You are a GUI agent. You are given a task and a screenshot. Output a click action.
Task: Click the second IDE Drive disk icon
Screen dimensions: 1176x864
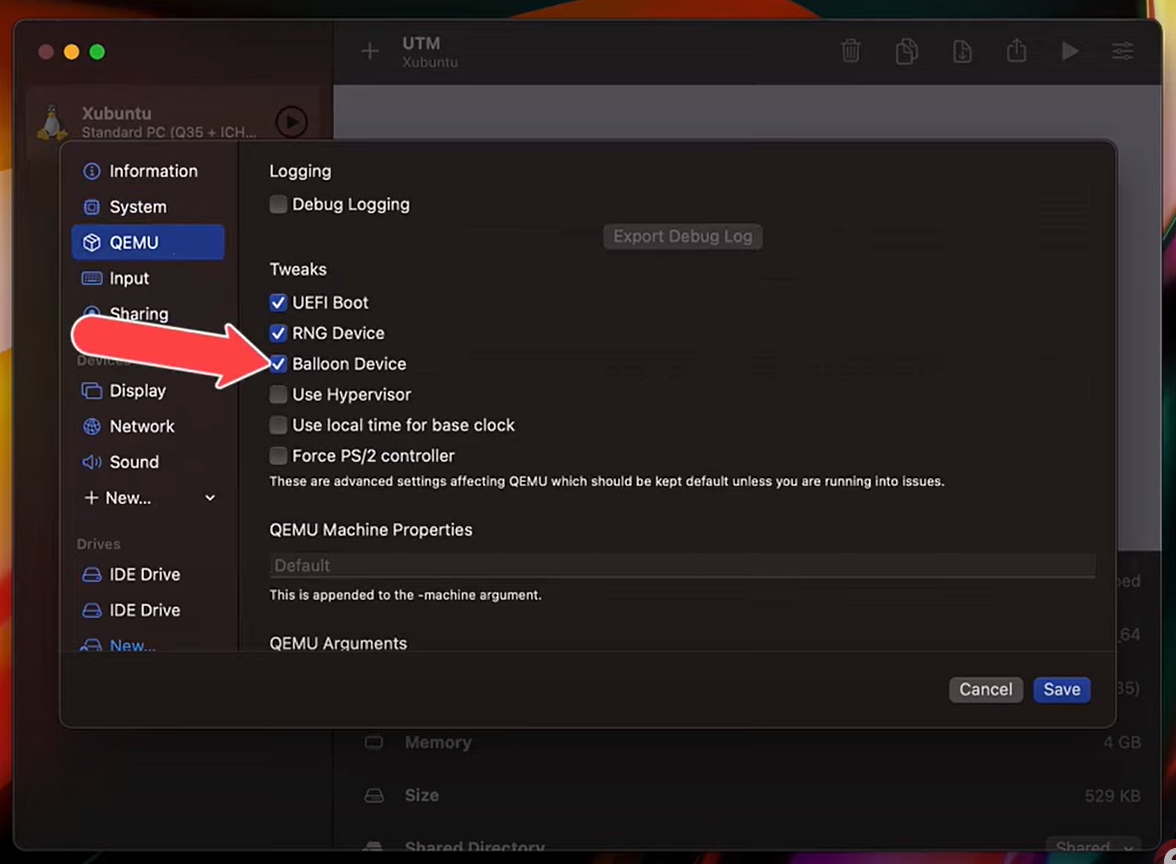tap(92, 610)
